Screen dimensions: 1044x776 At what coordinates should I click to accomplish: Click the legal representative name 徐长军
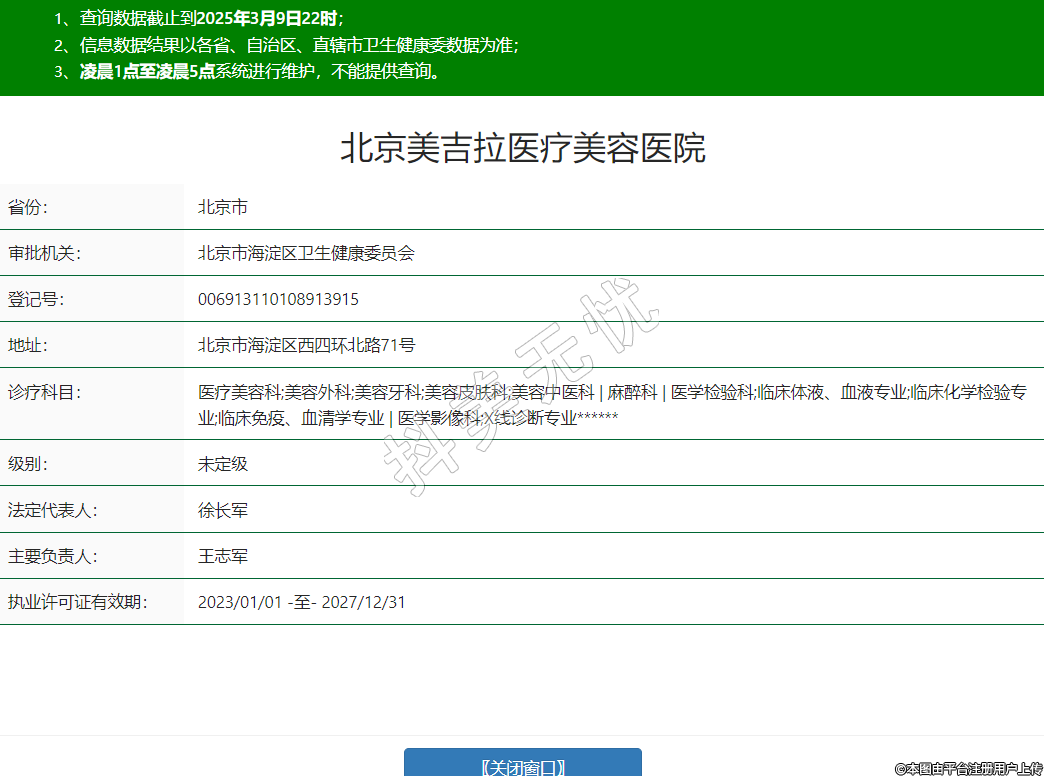click(222, 510)
